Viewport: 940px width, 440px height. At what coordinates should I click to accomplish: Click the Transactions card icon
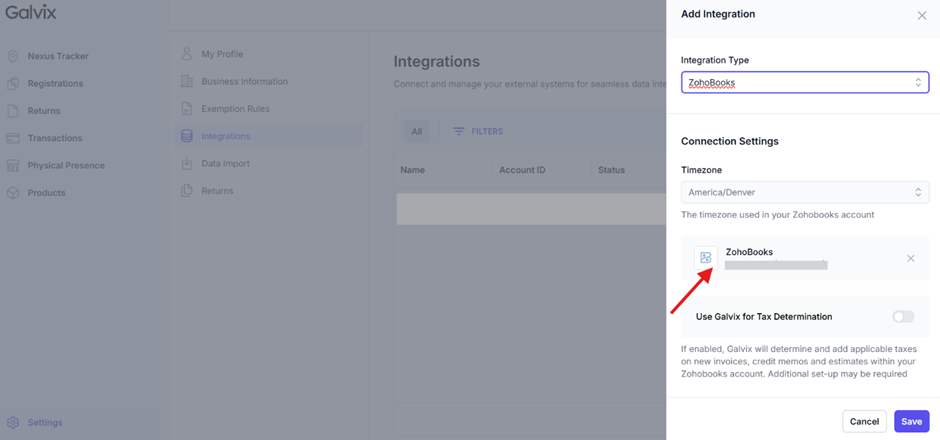click(x=13, y=138)
